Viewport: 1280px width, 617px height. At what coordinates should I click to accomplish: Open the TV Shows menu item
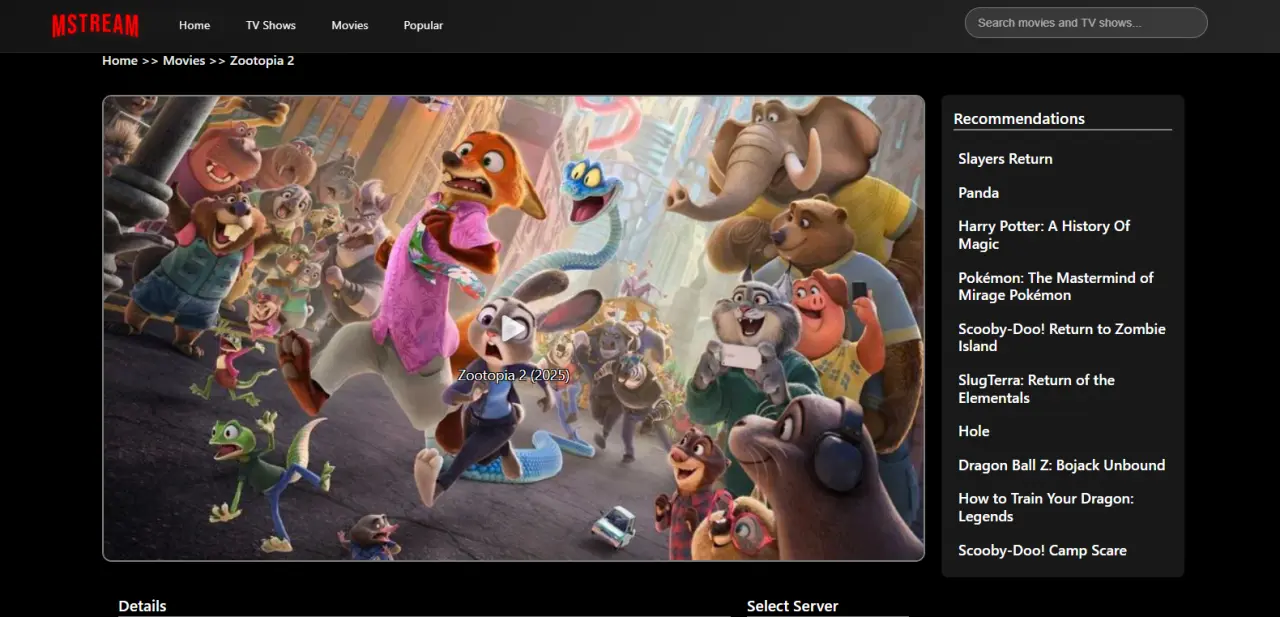tap(271, 25)
